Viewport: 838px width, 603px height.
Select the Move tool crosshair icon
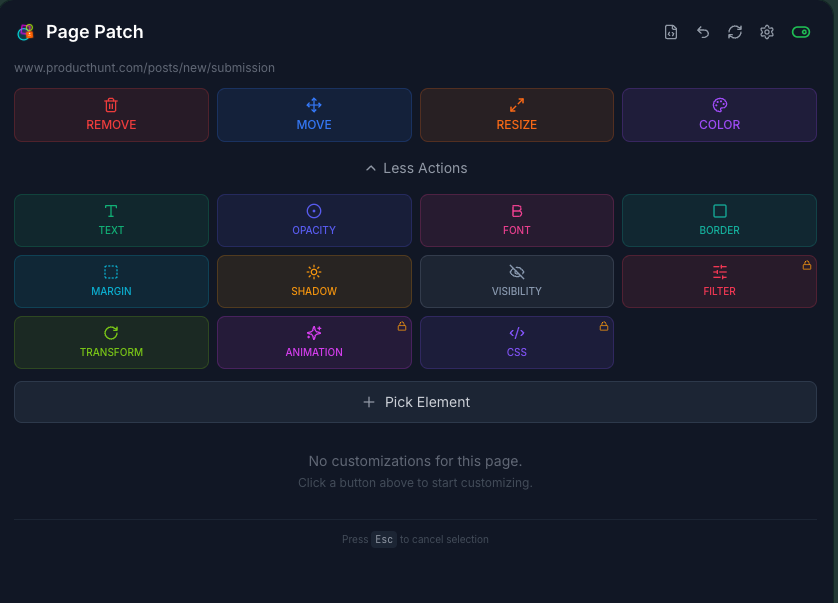(314, 104)
